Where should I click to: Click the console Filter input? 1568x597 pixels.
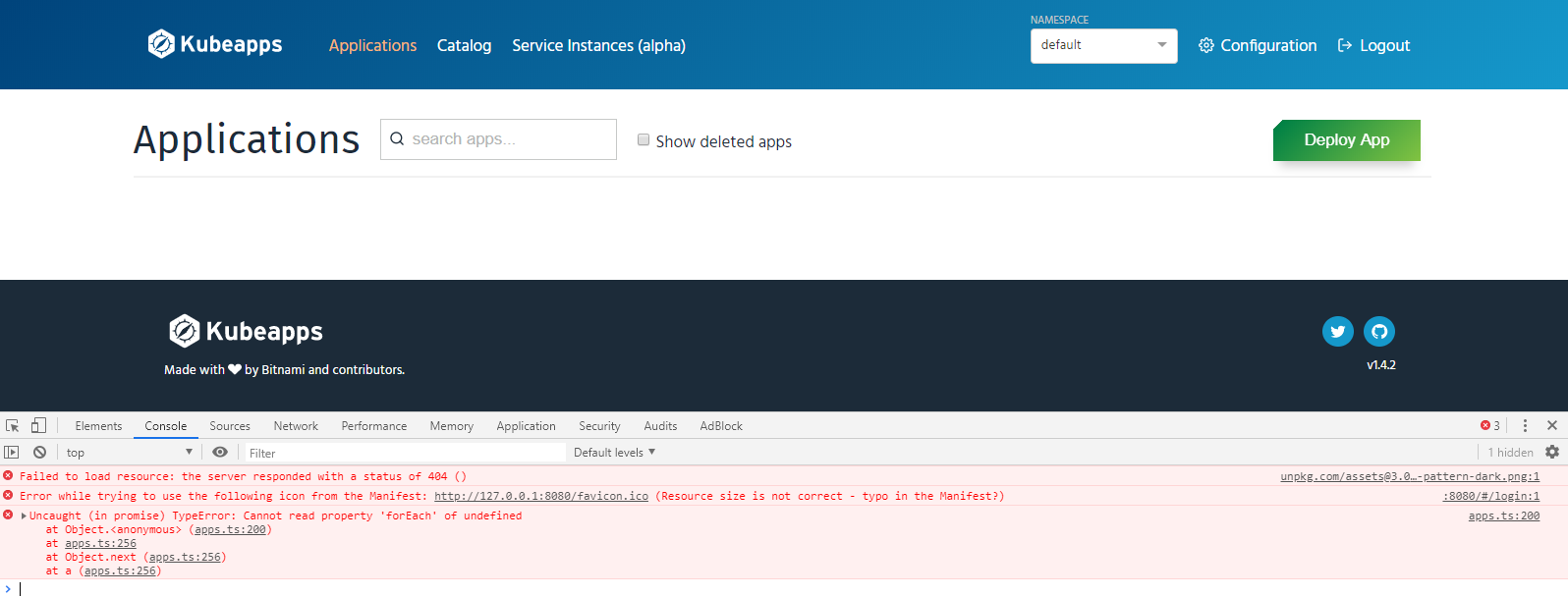404,453
